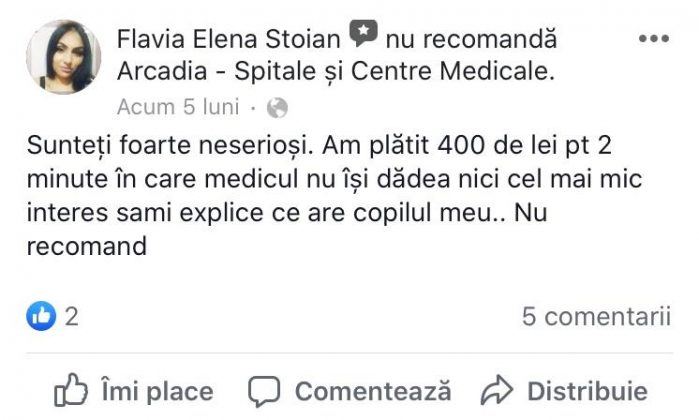Click the Acum 5 luni timestamp

tap(178, 107)
